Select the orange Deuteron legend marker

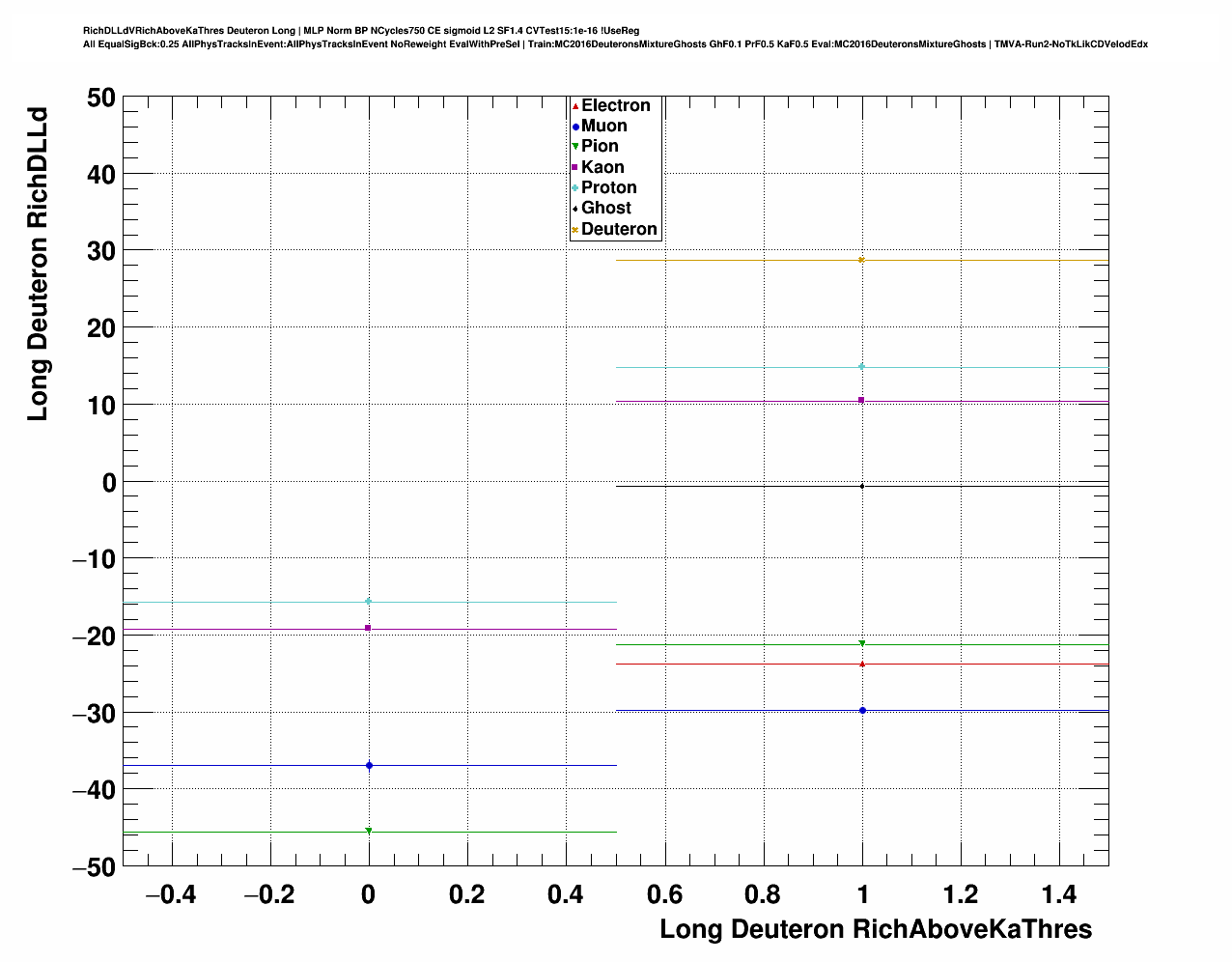coord(575,230)
